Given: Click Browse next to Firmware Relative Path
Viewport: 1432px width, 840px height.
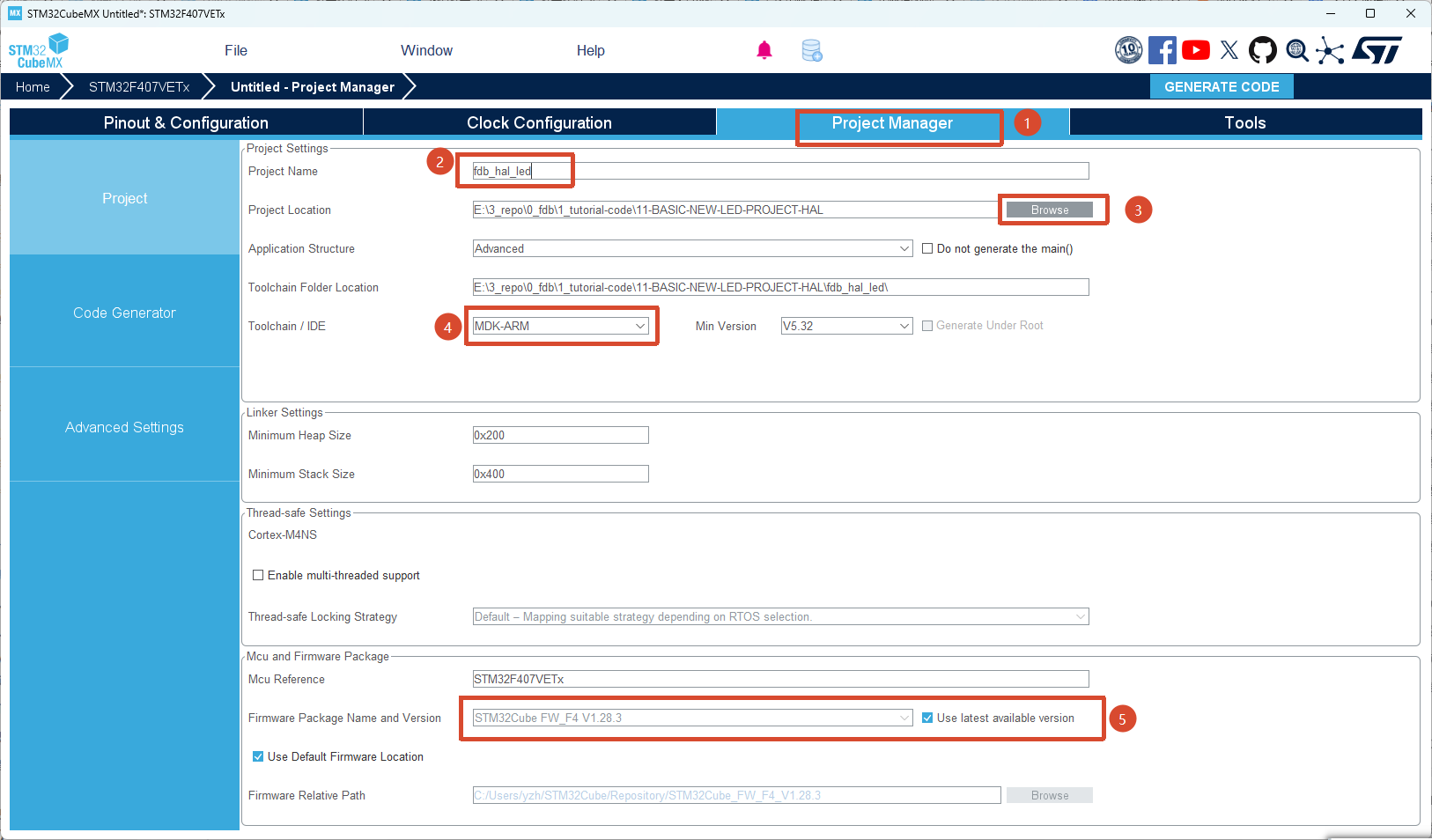Looking at the screenshot, I should [1050, 795].
